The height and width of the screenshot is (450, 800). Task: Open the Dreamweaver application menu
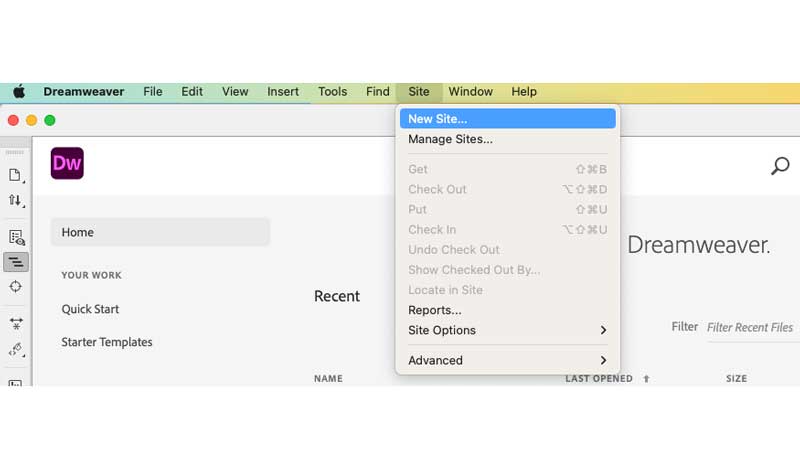click(84, 92)
